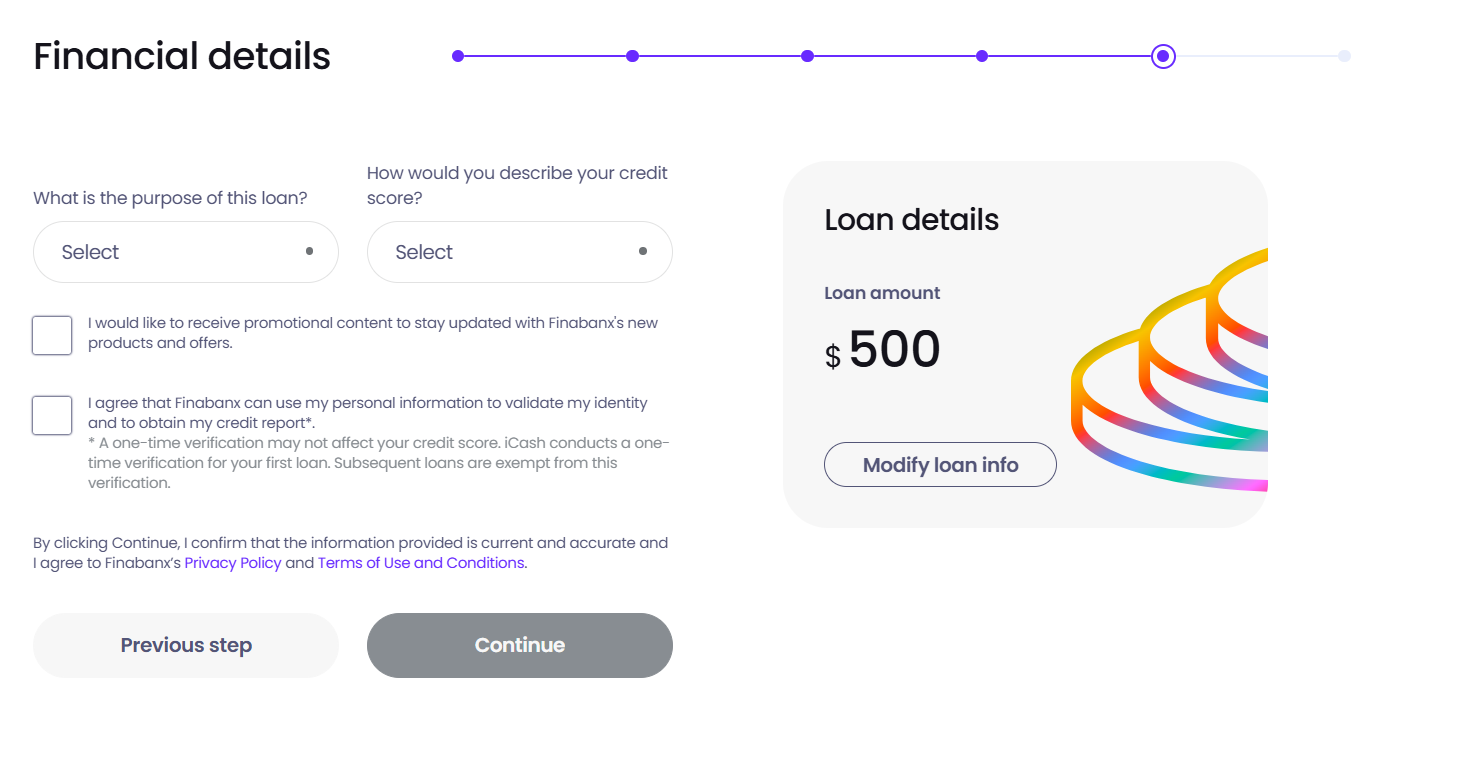Click the dot indicator in loan purpose field
This screenshot has height=769, width=1479.
(x=309, y=251)
